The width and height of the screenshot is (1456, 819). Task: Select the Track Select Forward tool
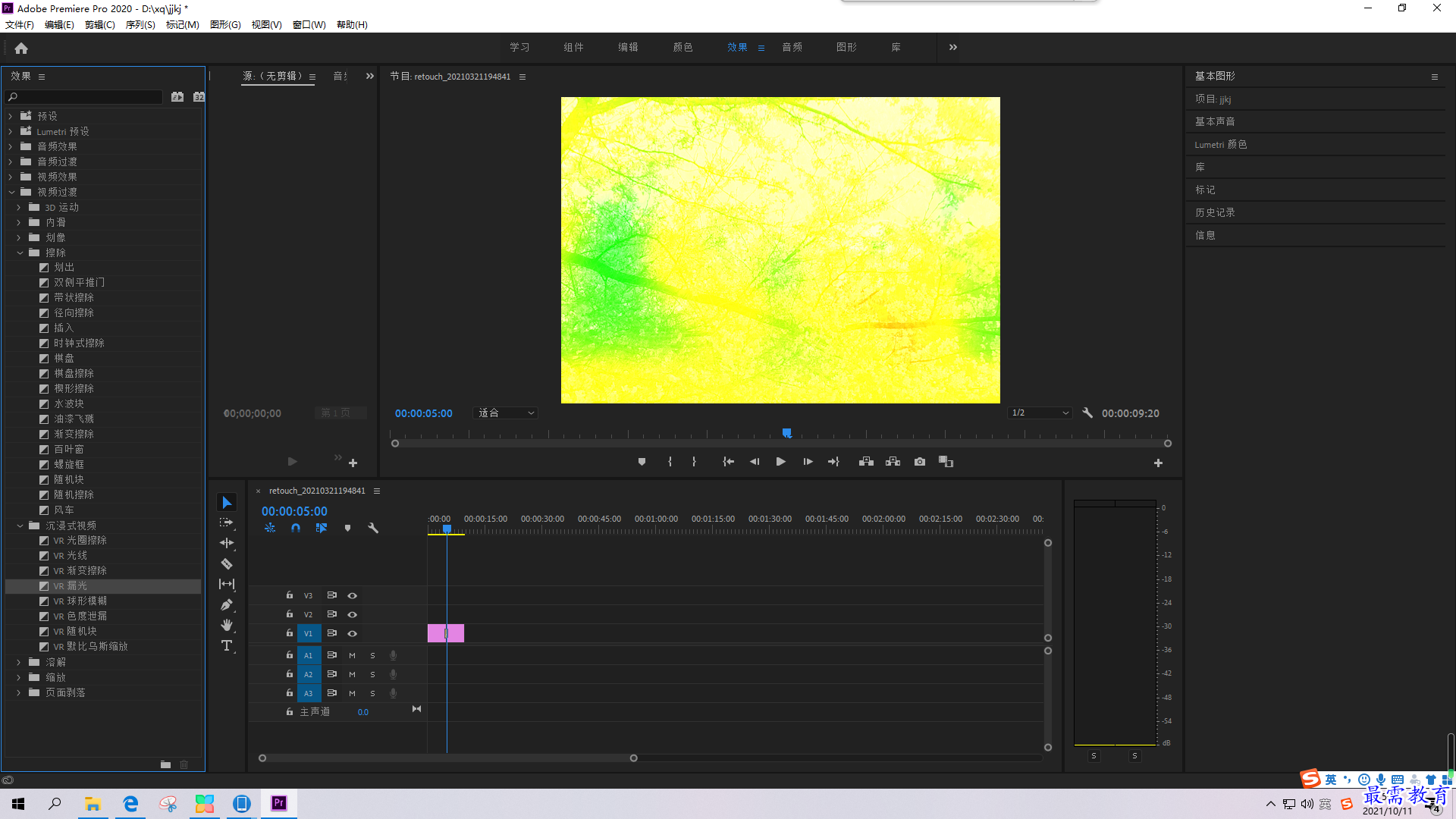coord(227,523)
